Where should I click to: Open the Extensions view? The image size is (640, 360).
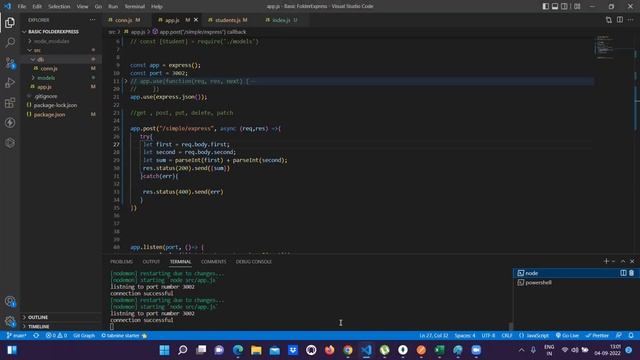[10, 102]
